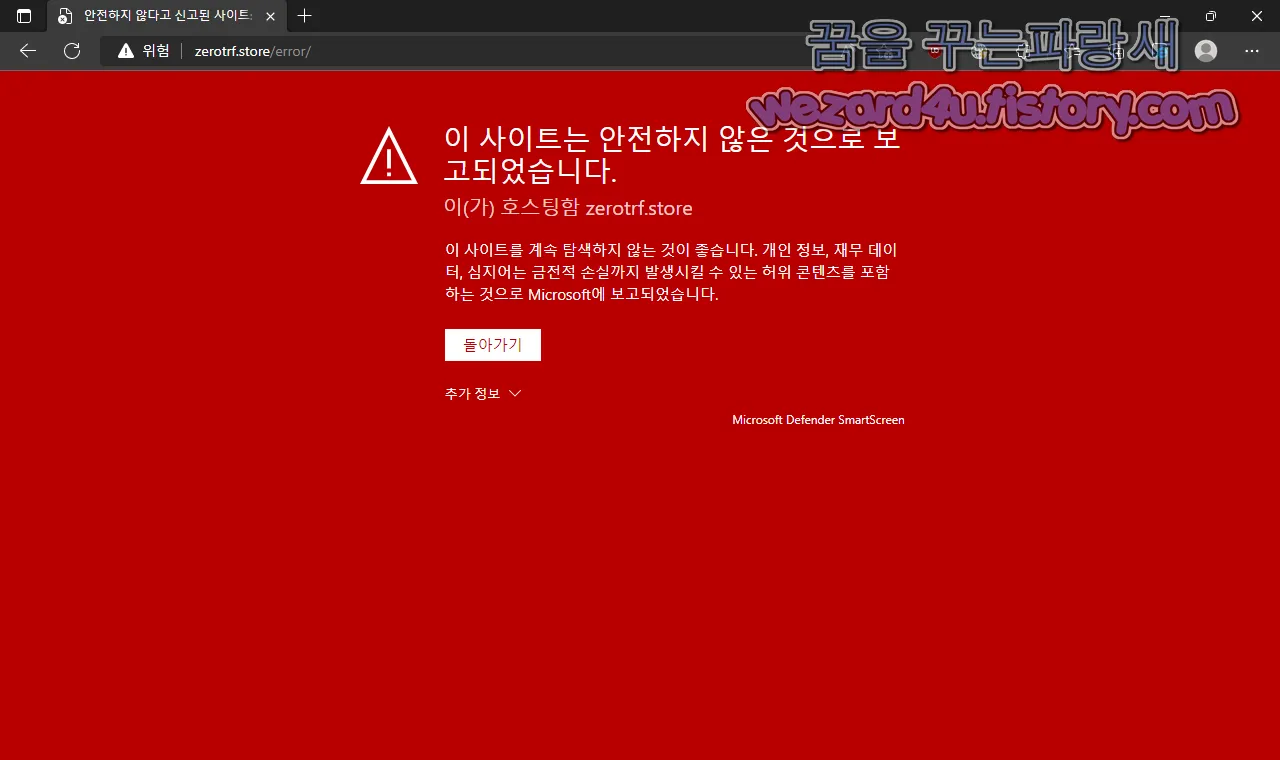Expand the 추가 정보 details section
Screen dimensions: 1280x760
click(x=471, y=393)
